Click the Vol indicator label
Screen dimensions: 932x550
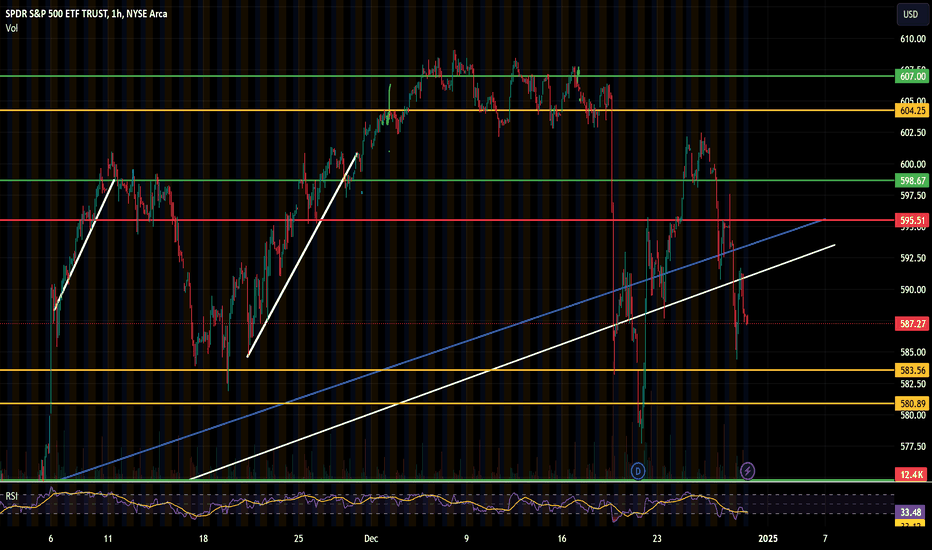12,28
